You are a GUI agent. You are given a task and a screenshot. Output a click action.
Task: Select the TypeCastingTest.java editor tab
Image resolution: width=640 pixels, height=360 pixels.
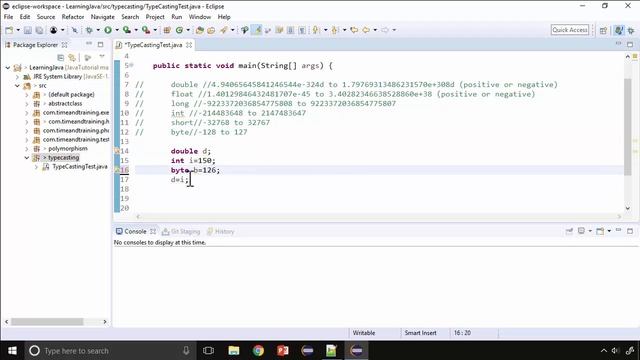tap(153, 45)
